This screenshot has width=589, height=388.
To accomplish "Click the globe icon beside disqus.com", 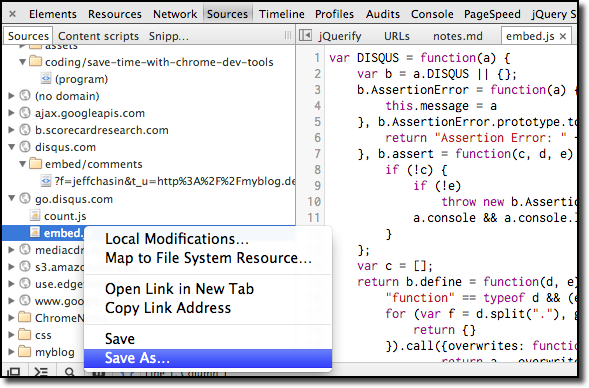I will [25, 146].
